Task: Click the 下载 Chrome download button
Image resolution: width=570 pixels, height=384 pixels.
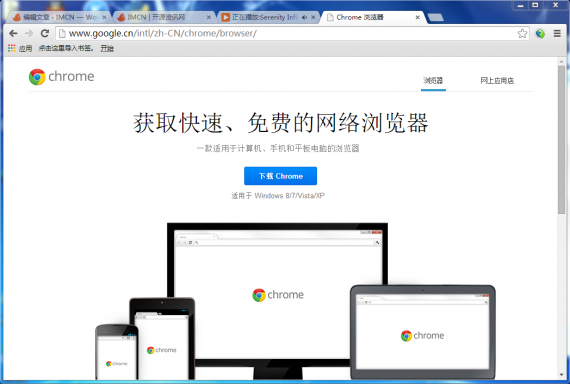Action: tap(280, 176)
